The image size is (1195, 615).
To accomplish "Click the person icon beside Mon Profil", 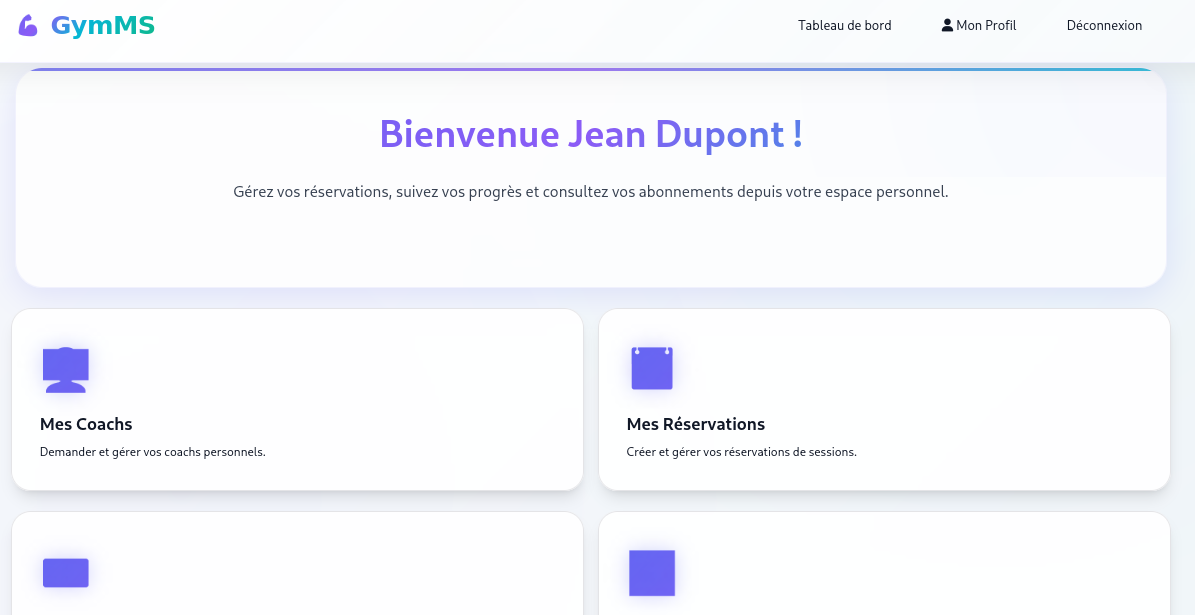I will pyautogui.click(x=947, y=25).
